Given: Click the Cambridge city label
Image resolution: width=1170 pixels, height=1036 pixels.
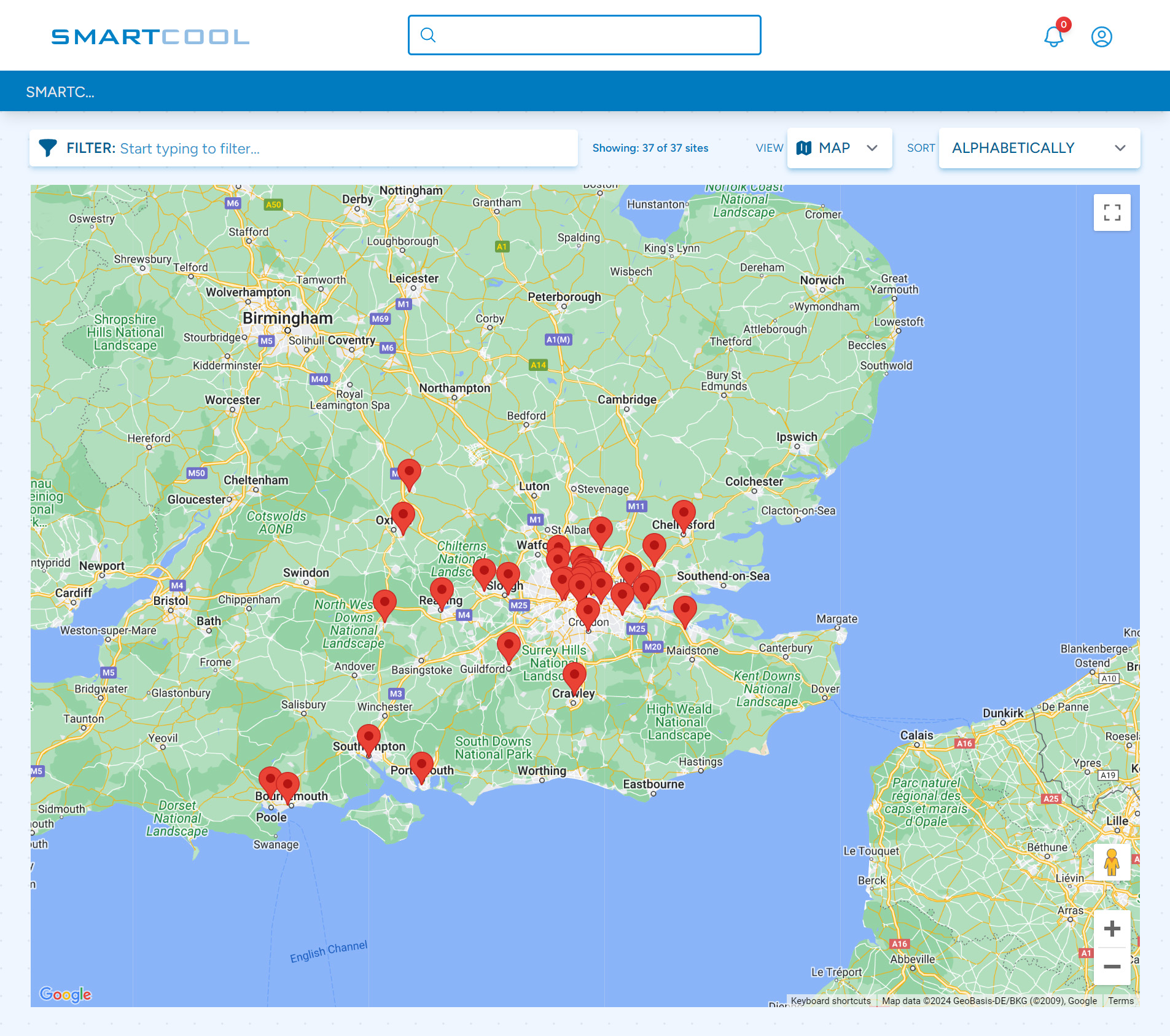Looking at the screenshot, I should point(627,399).
